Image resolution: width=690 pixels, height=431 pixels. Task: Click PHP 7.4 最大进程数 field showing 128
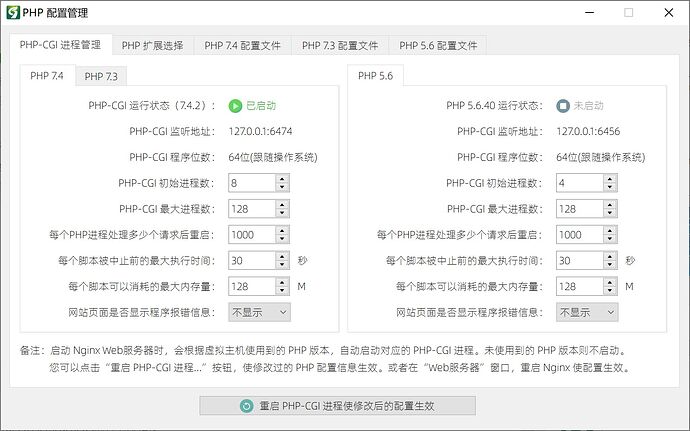click(x=252, y=209)
